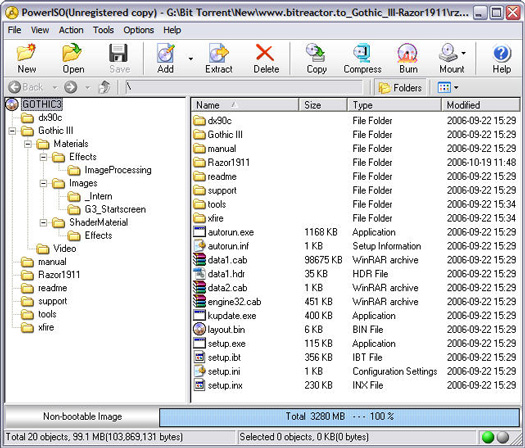Toggle the Folders pane button
This screenshot has width=525, height=448.
pos(400,88)
